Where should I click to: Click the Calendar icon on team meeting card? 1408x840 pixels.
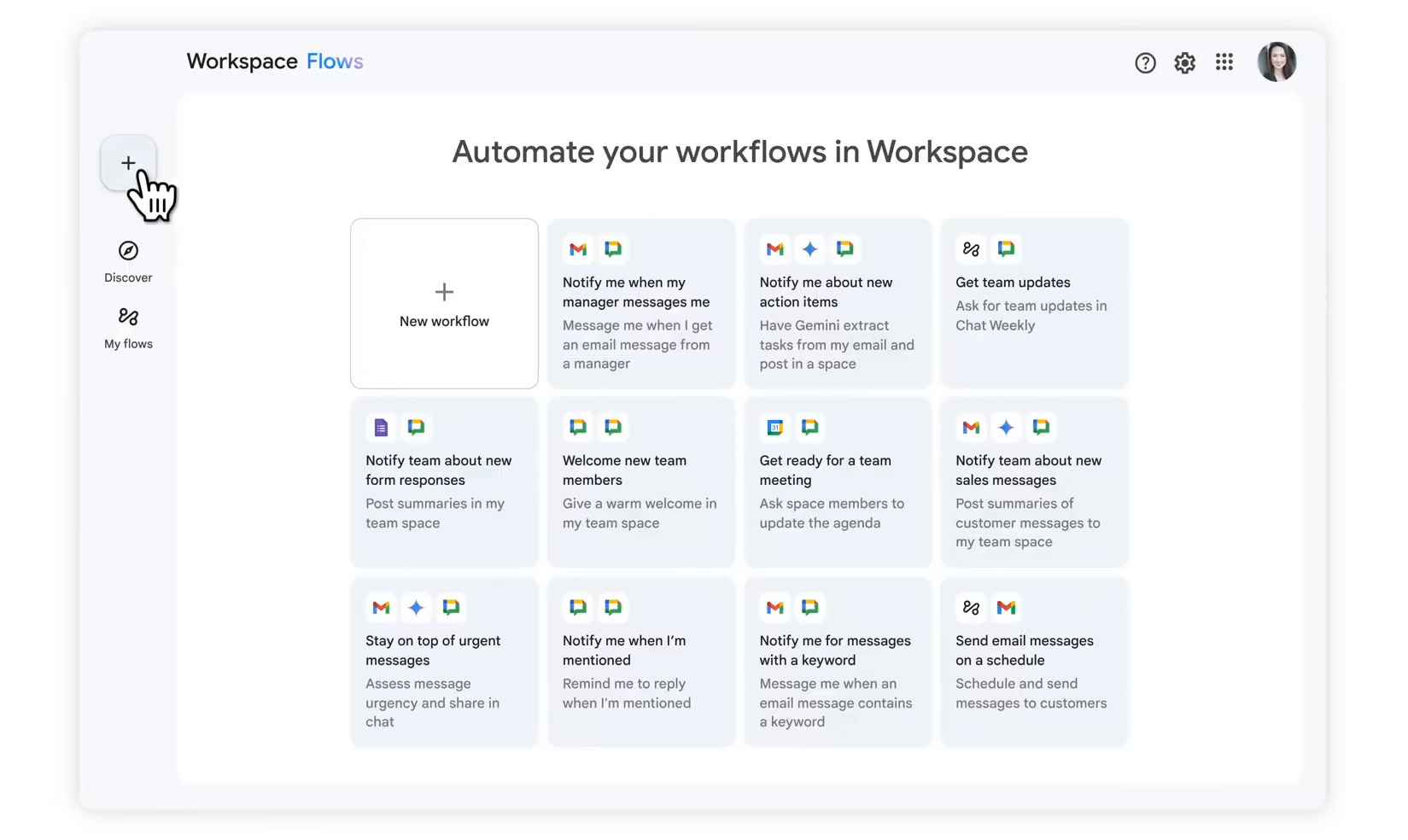click(x=774, y=427)
